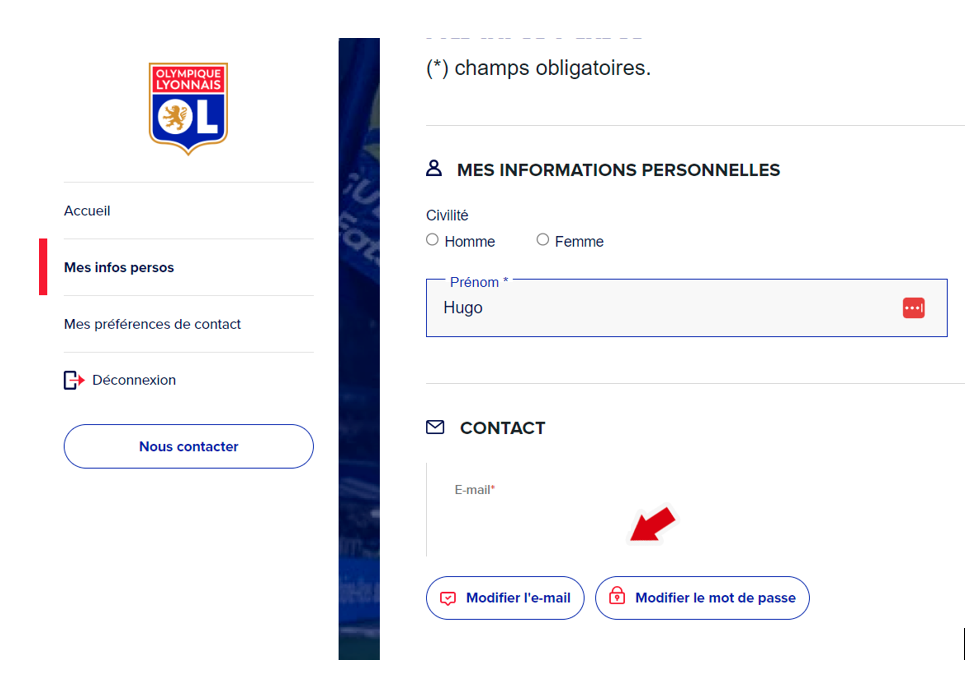This screenshot has width=969, height=678.
Task: Click the Déconnexion logout arrow icon
Action: pos(74,380)
